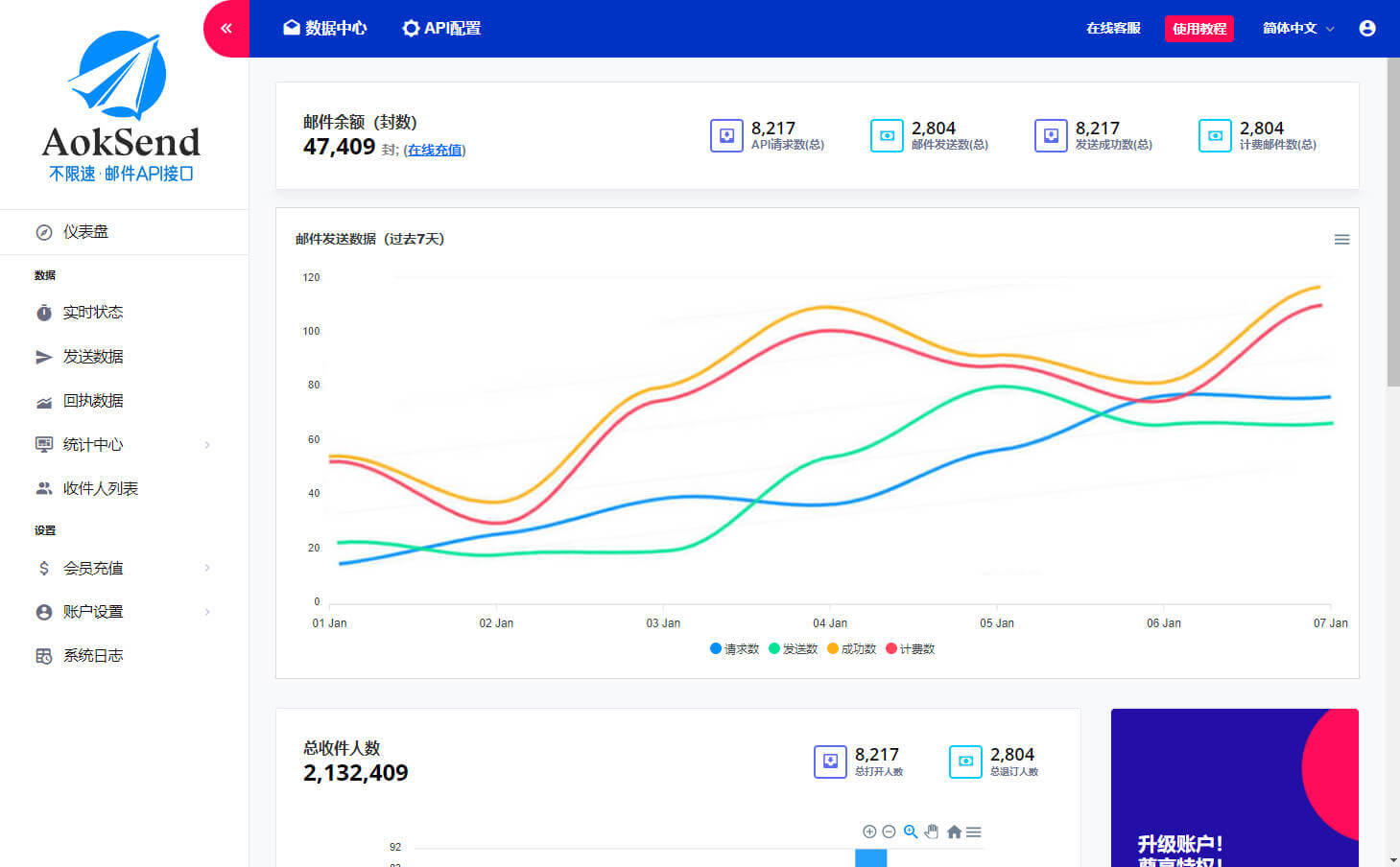The image size is (1400, 867).
Task: Open API配置 in top navigation
Action: [x=441, y=29]
